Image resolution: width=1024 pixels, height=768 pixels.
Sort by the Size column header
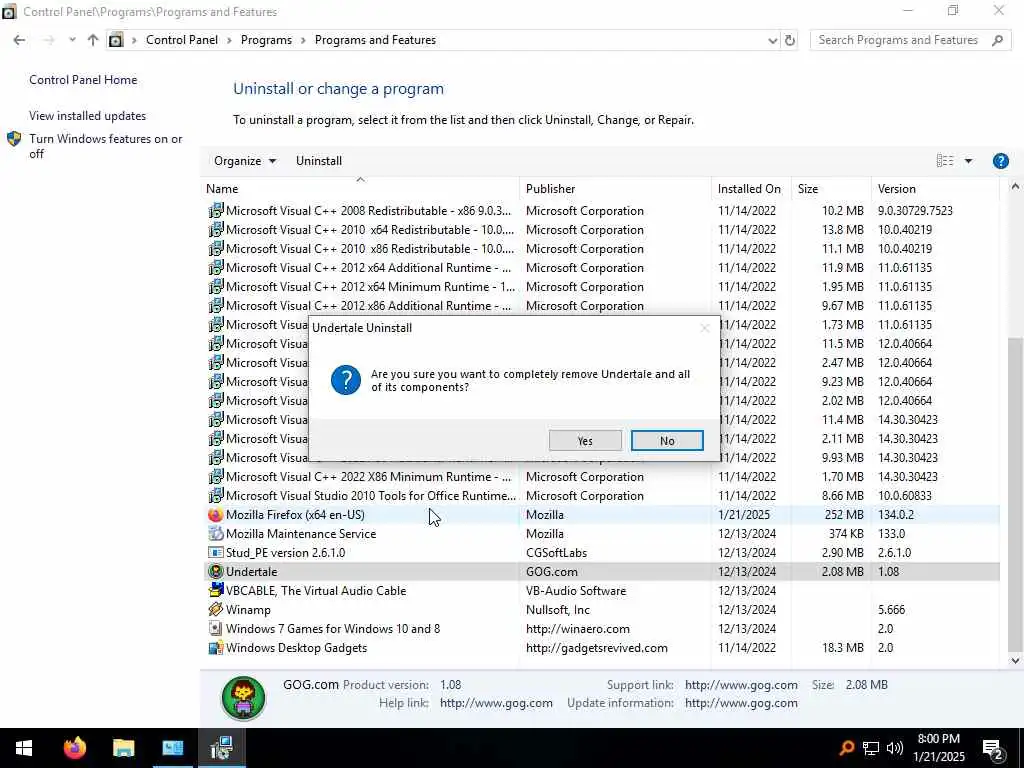coord(831,189)
